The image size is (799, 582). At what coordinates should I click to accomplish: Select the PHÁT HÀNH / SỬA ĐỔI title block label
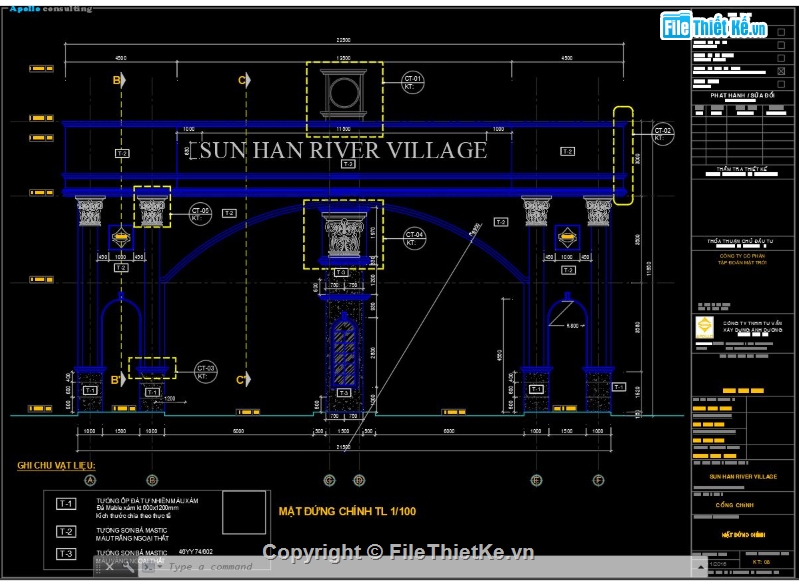point(742,95)
